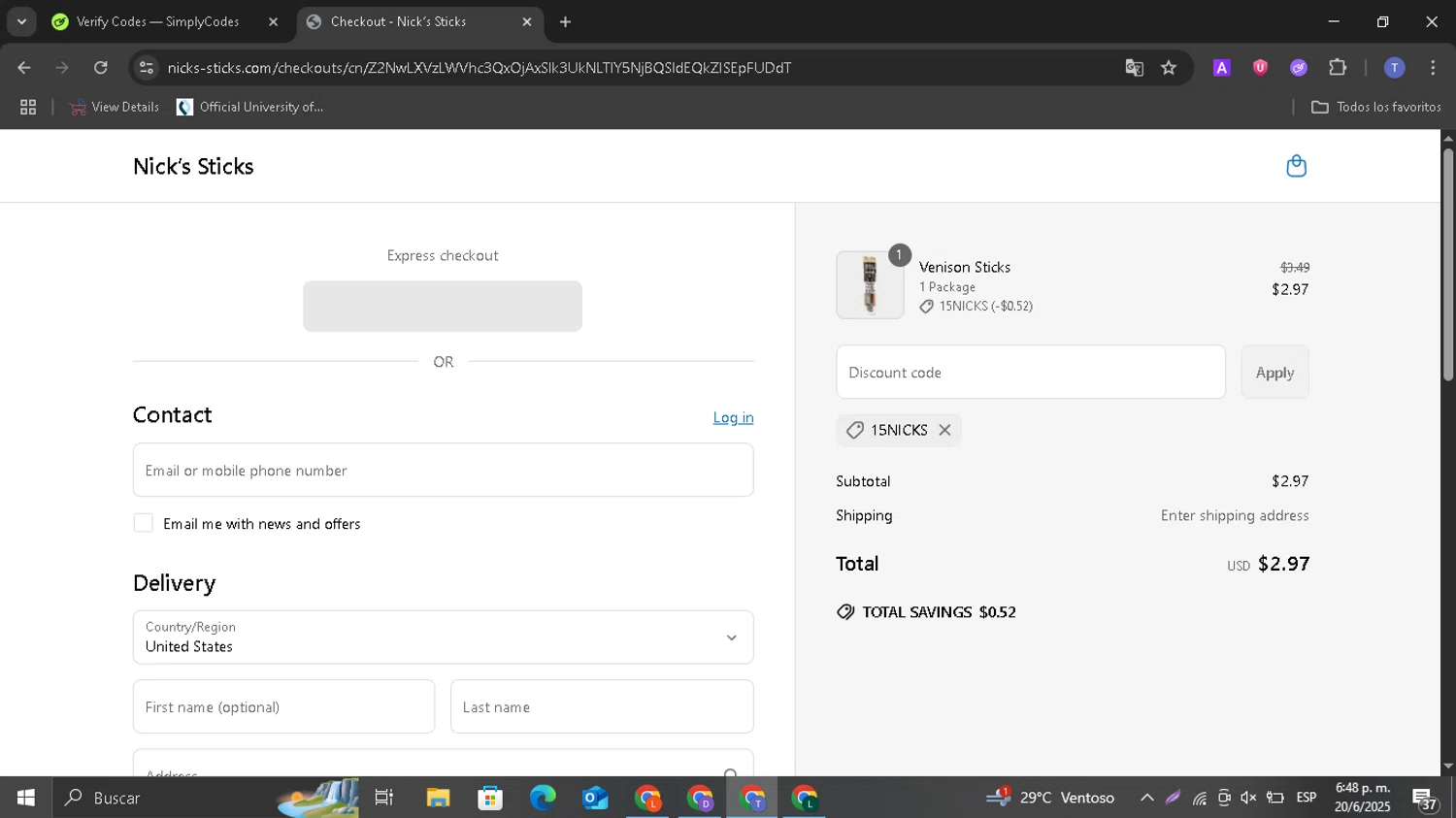Click the Express checkout button placeholder
The width and height of the screenshot is (1456, 818).
(x=443, y=307)
